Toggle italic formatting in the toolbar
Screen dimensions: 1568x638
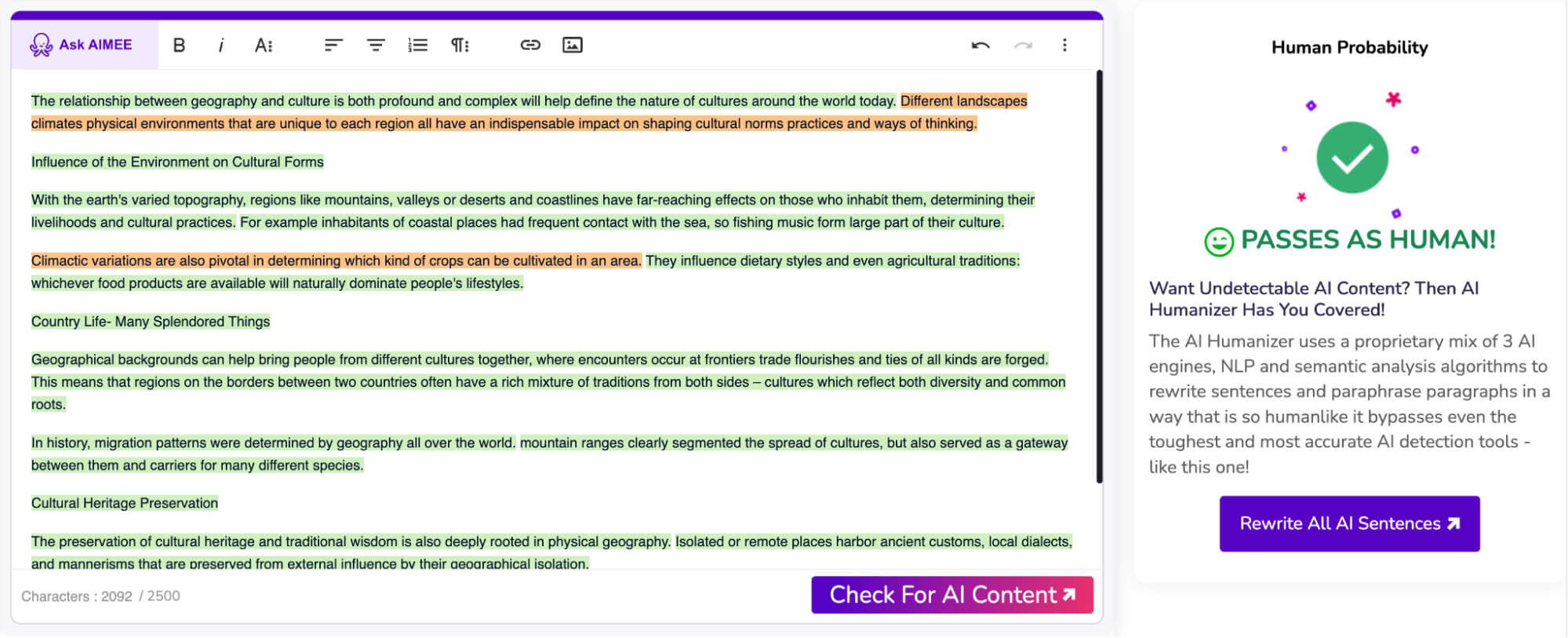pyautogui.click(x=221, y=46)
